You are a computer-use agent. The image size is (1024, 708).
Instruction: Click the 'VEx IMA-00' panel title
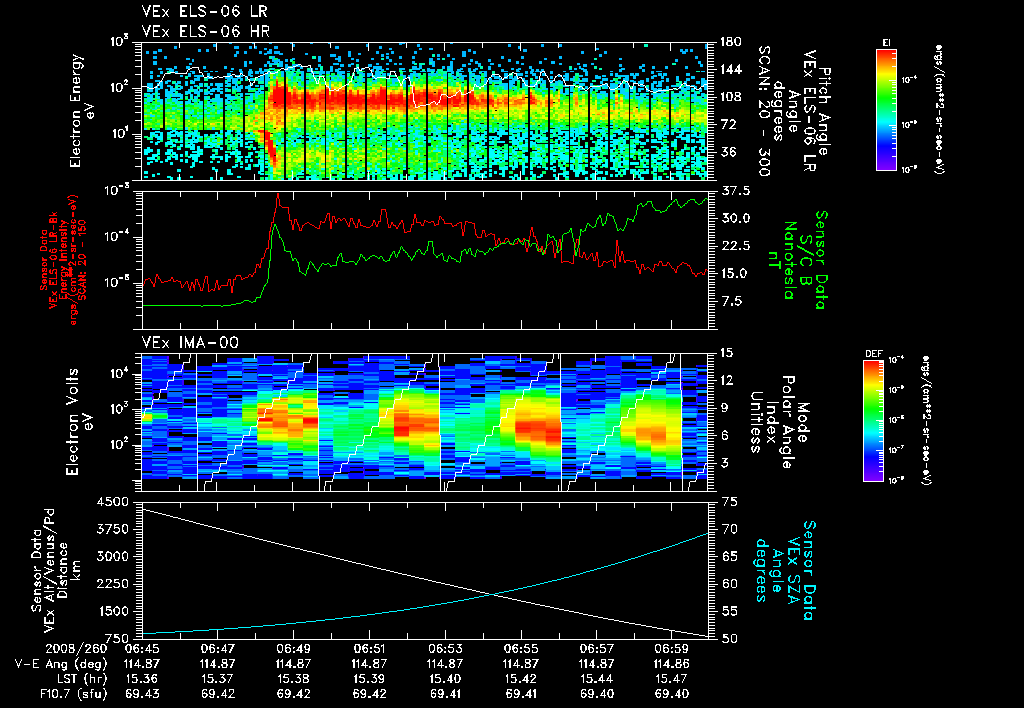190,342
